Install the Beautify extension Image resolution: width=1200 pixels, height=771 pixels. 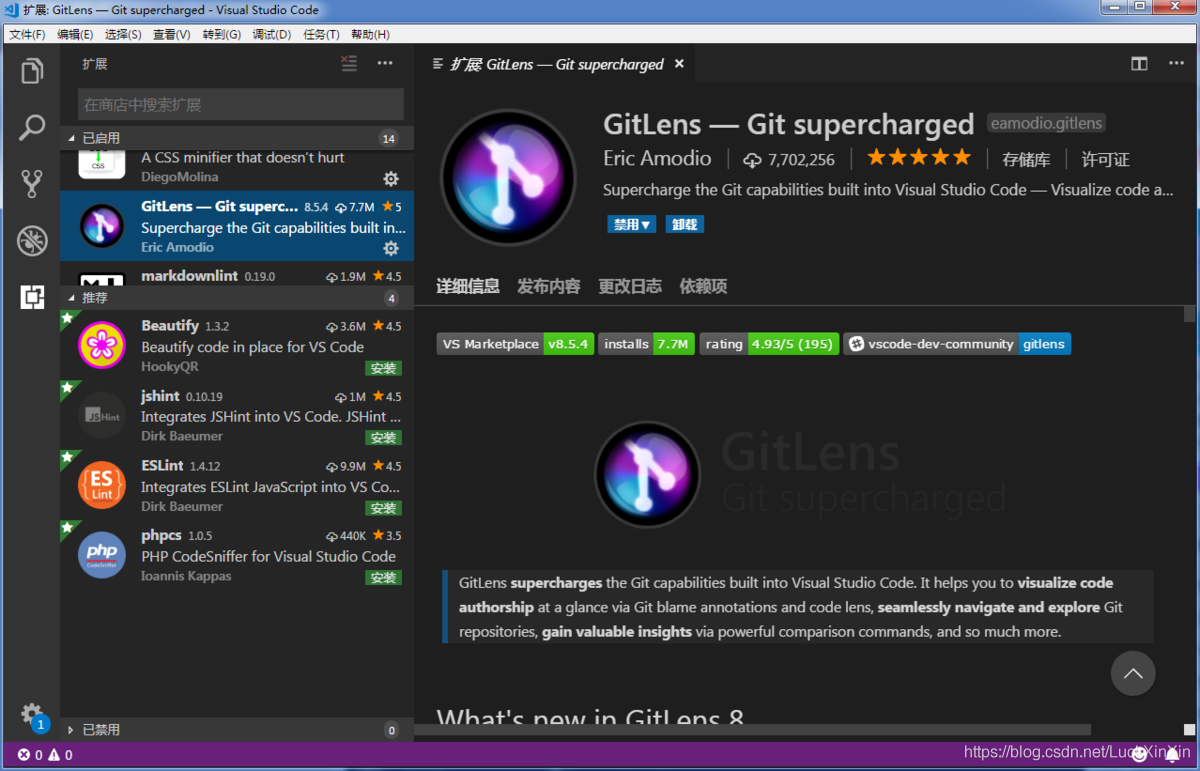click(x=383, y=368)
